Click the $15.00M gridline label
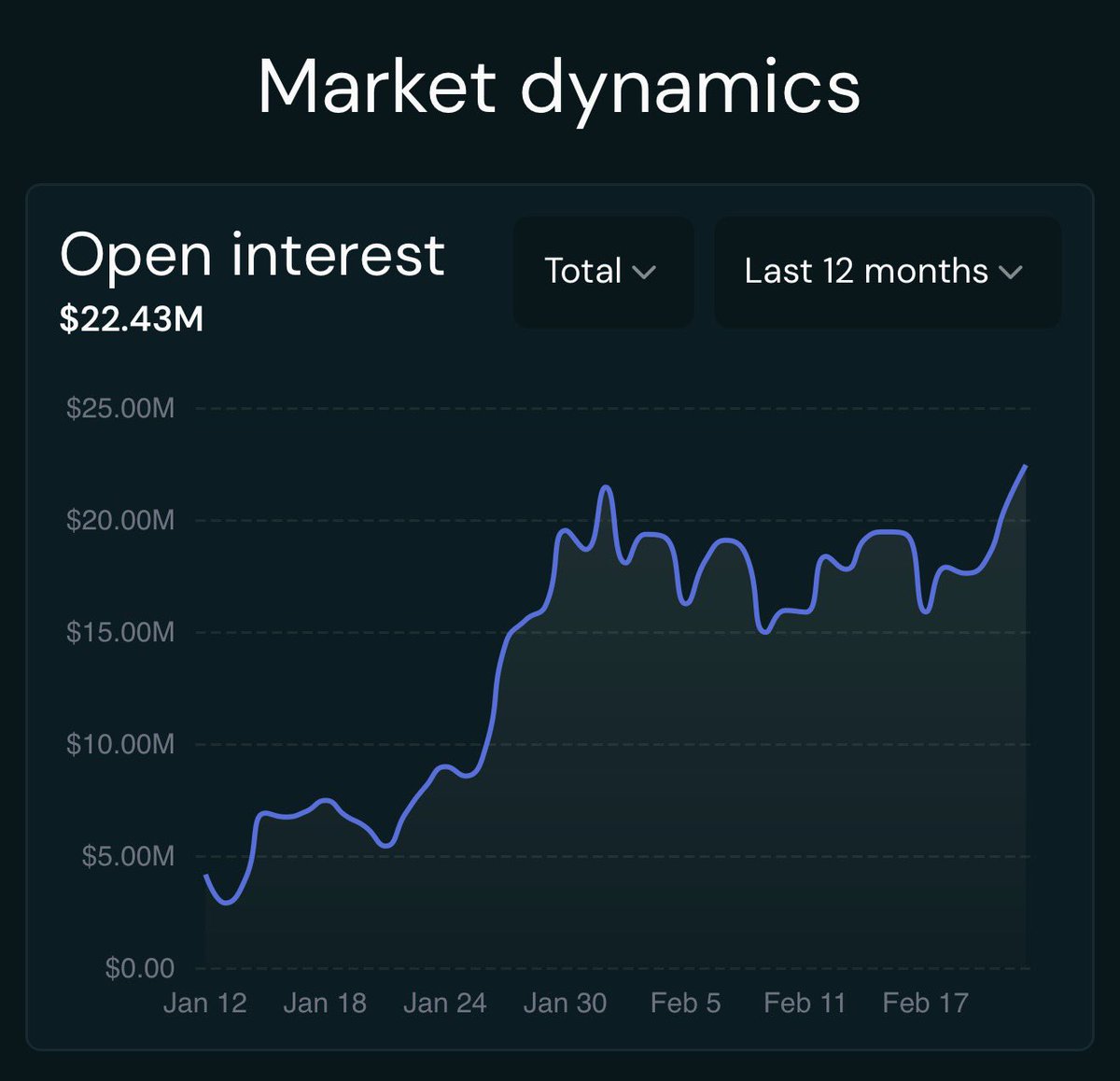 119,632
